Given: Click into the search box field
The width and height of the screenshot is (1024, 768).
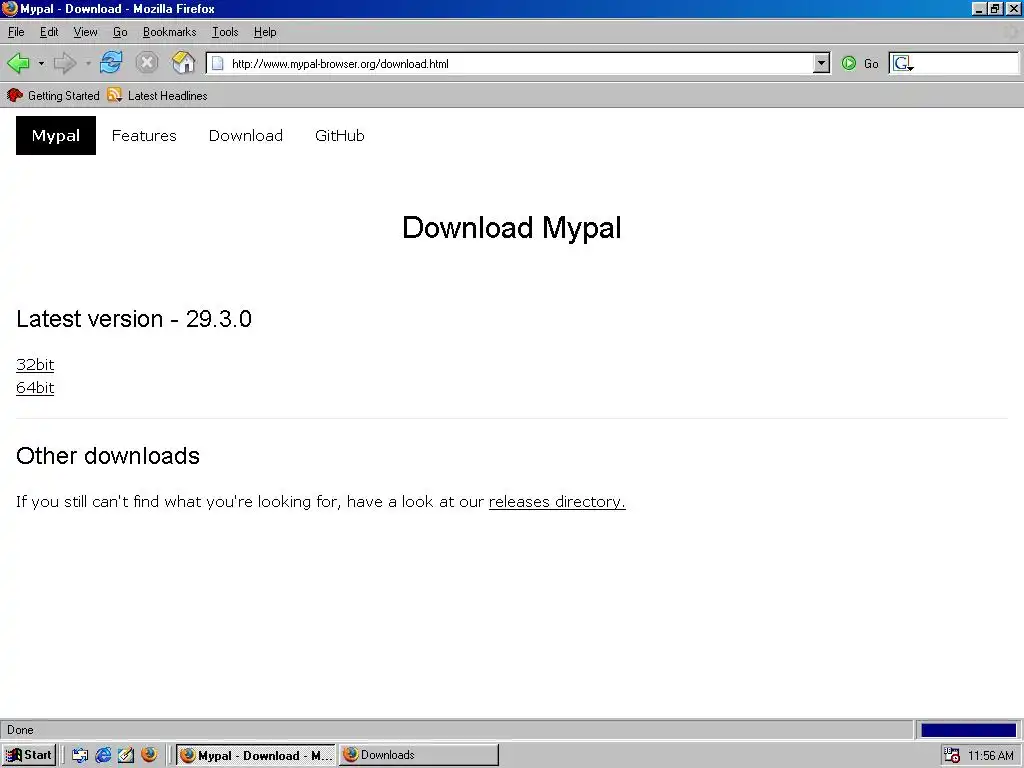Looking at the screenshot, I should 967,63.
